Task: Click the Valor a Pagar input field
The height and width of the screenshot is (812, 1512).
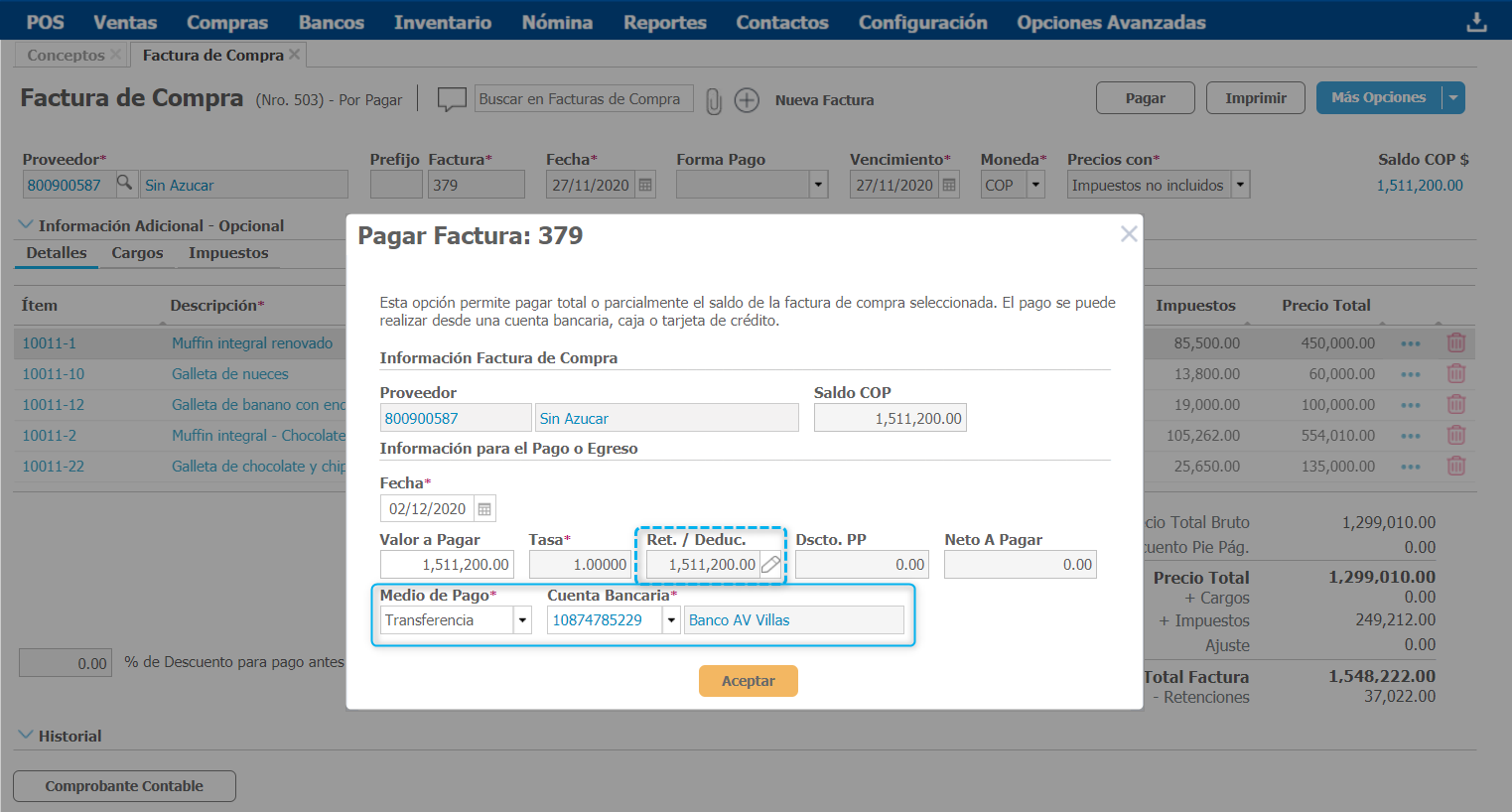Action: [x=447, y=565]
